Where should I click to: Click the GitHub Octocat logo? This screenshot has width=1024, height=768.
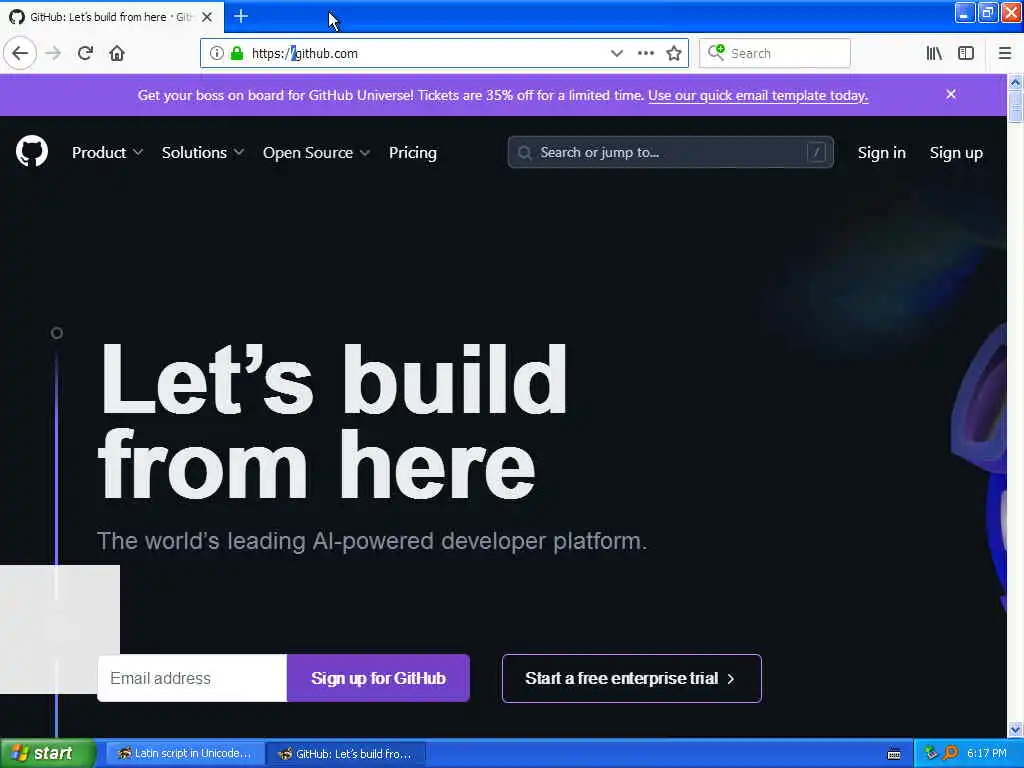(x=32, y=152)
